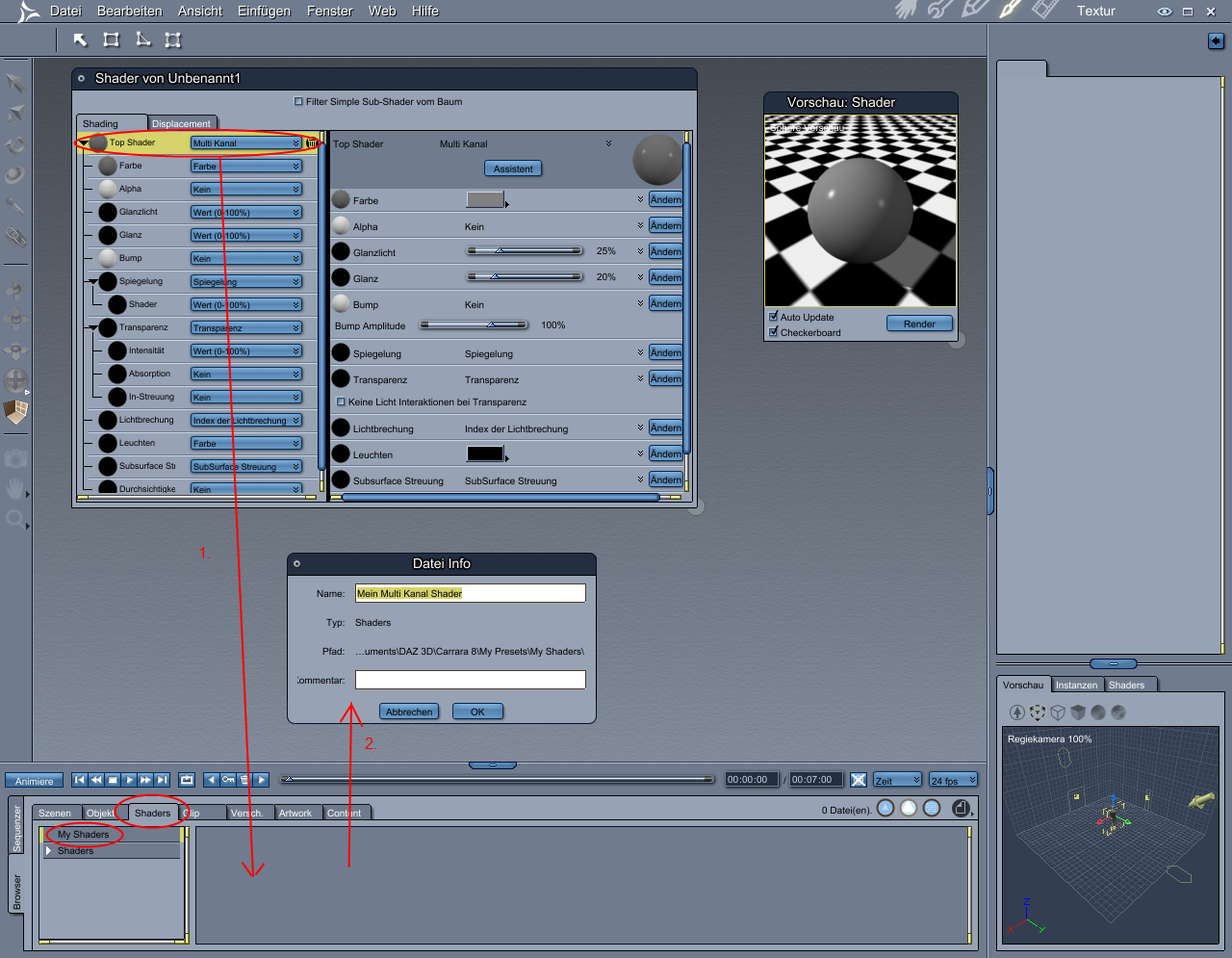Click the camera tool in left toolbar
1232x958 pixels.
[14, 458]
